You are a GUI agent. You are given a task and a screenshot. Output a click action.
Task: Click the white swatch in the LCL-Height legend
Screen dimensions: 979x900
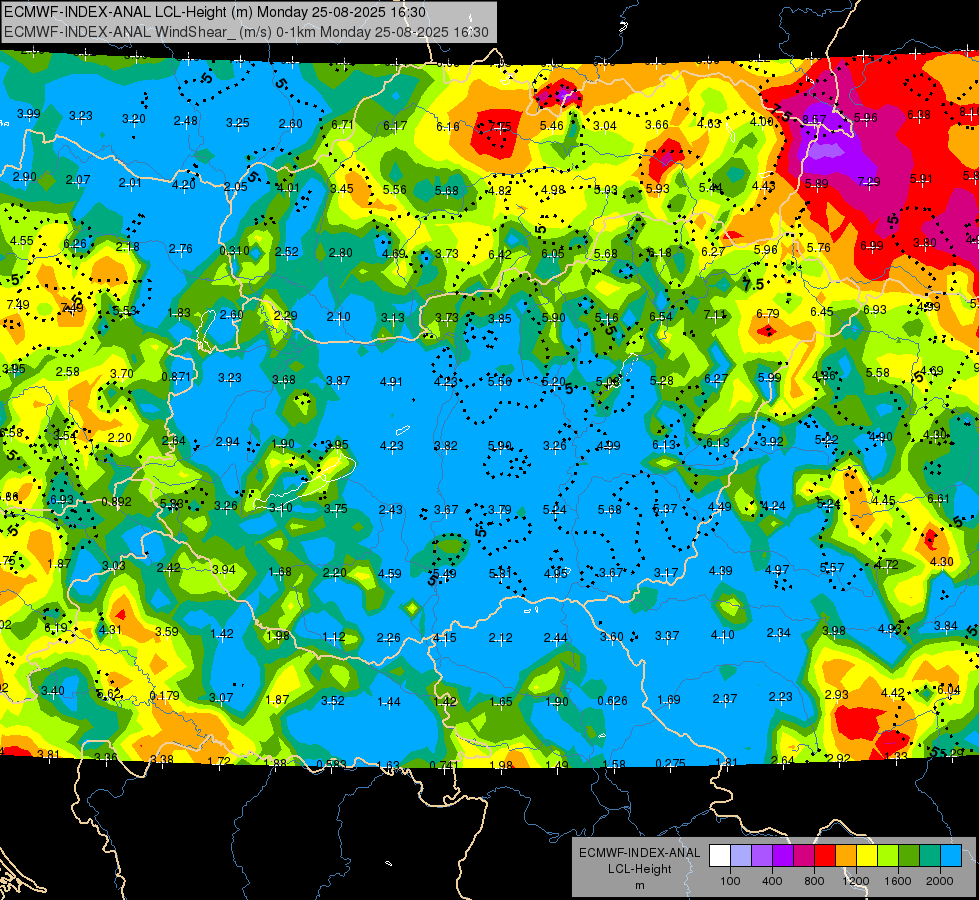tap(720, 856)
